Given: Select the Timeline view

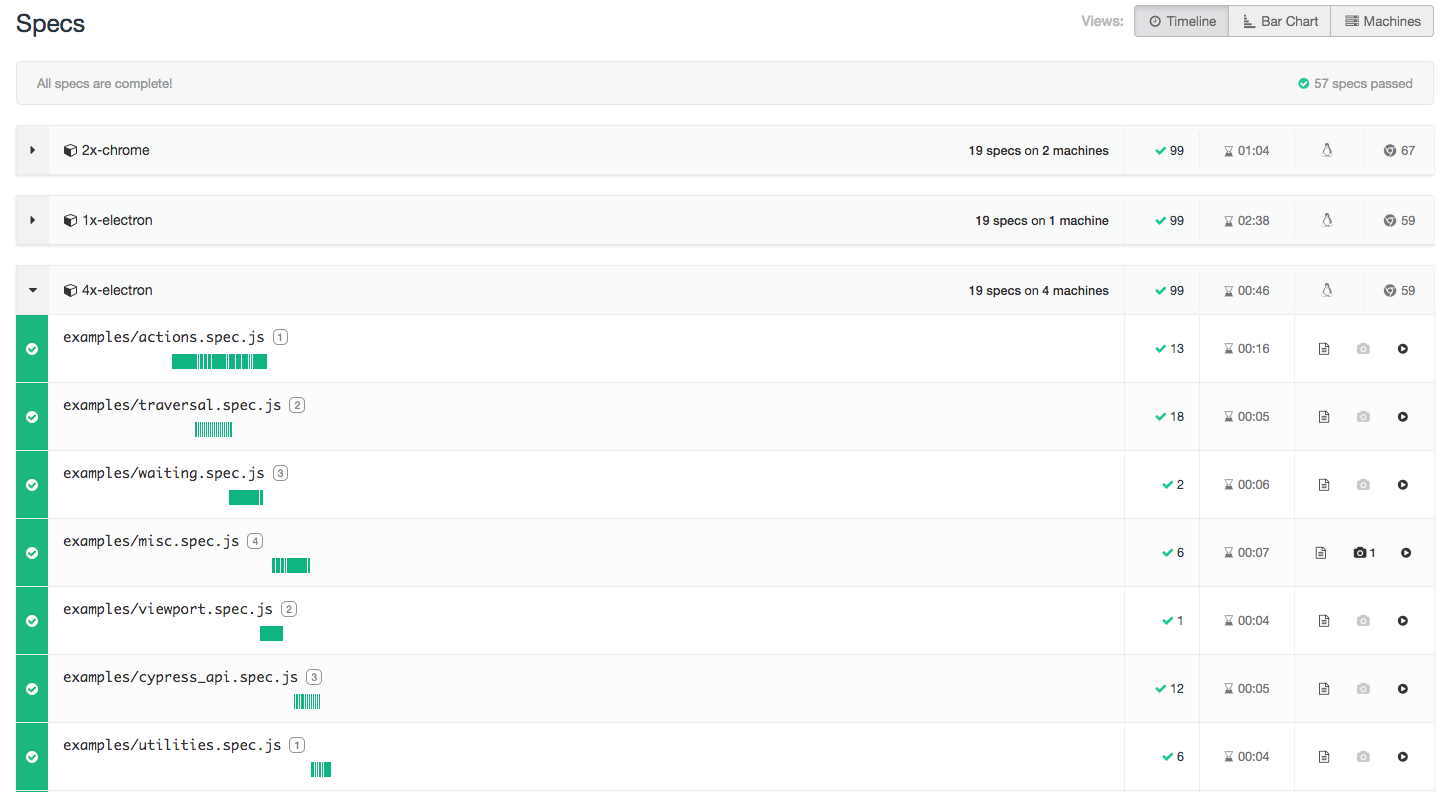Looking at the screenshot, I should [1183, 21].
